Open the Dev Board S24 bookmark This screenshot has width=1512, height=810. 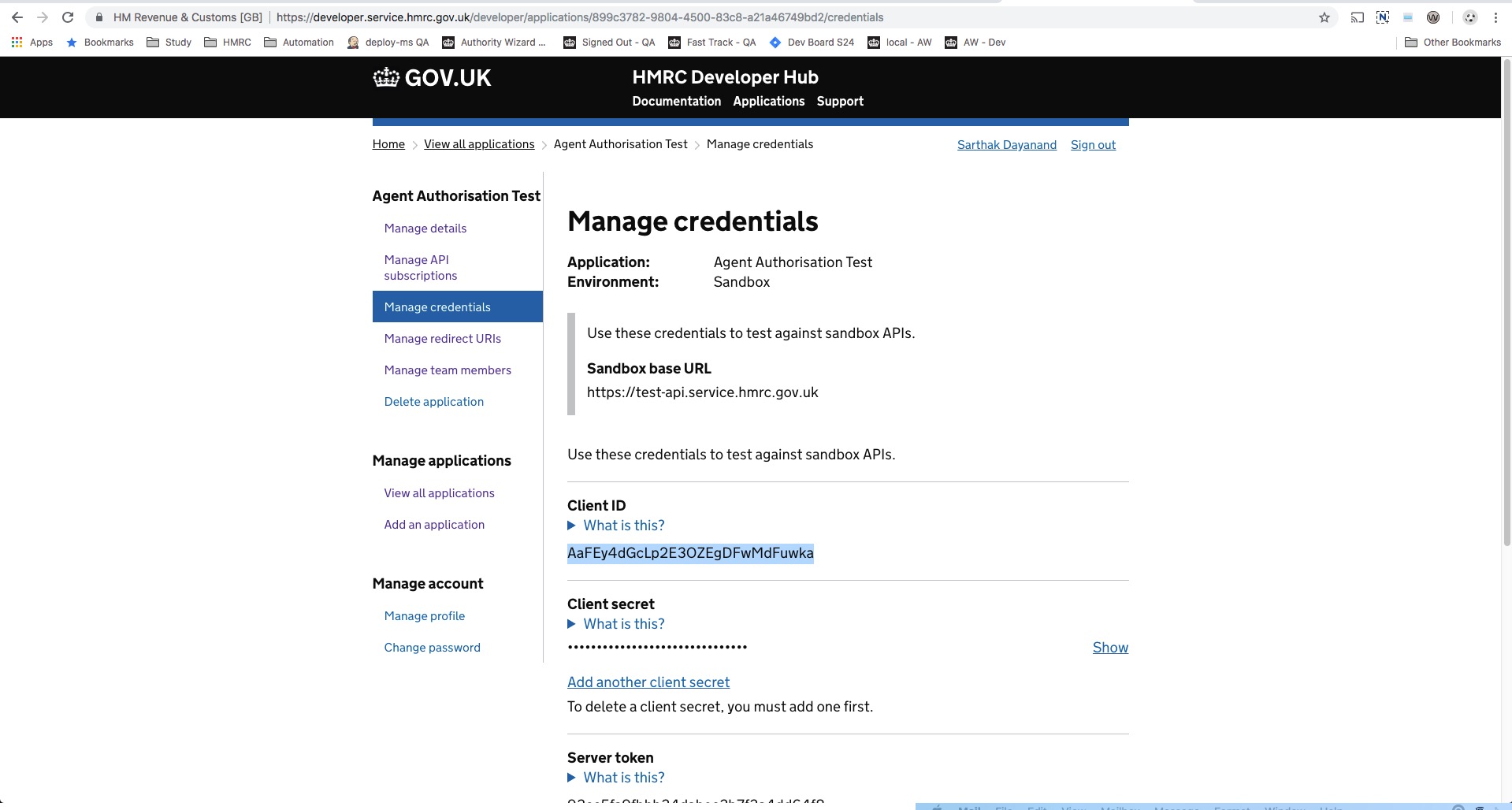pos(812,43)
